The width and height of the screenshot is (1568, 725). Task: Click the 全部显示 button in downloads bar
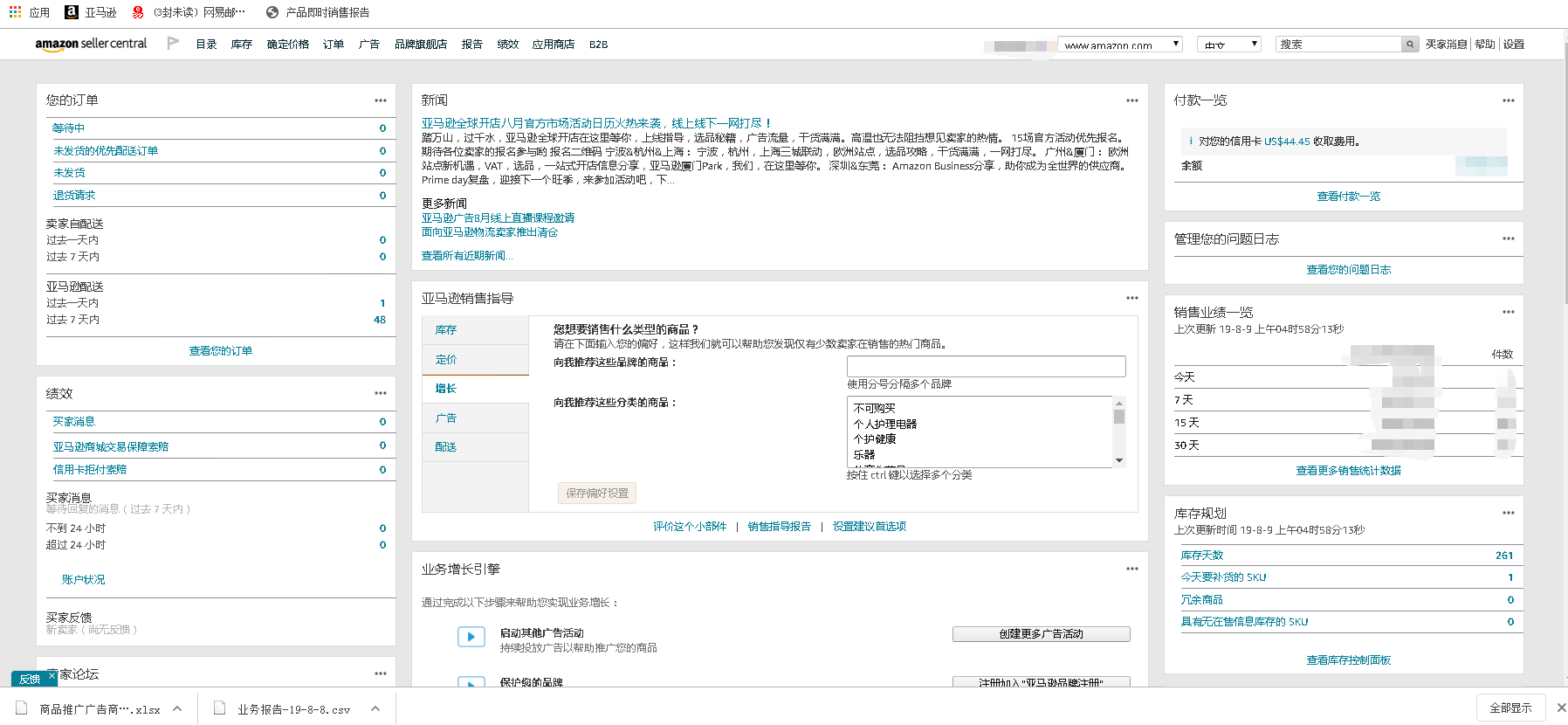1511,708
